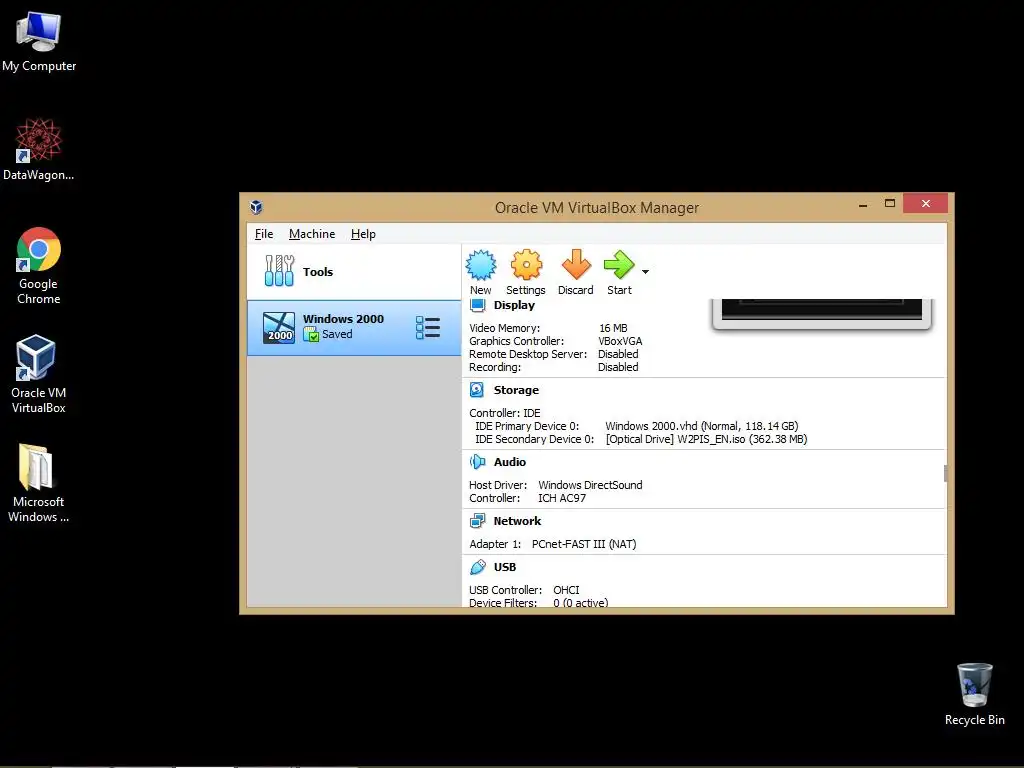Select the Tools entry icon

tap(280, 271)
